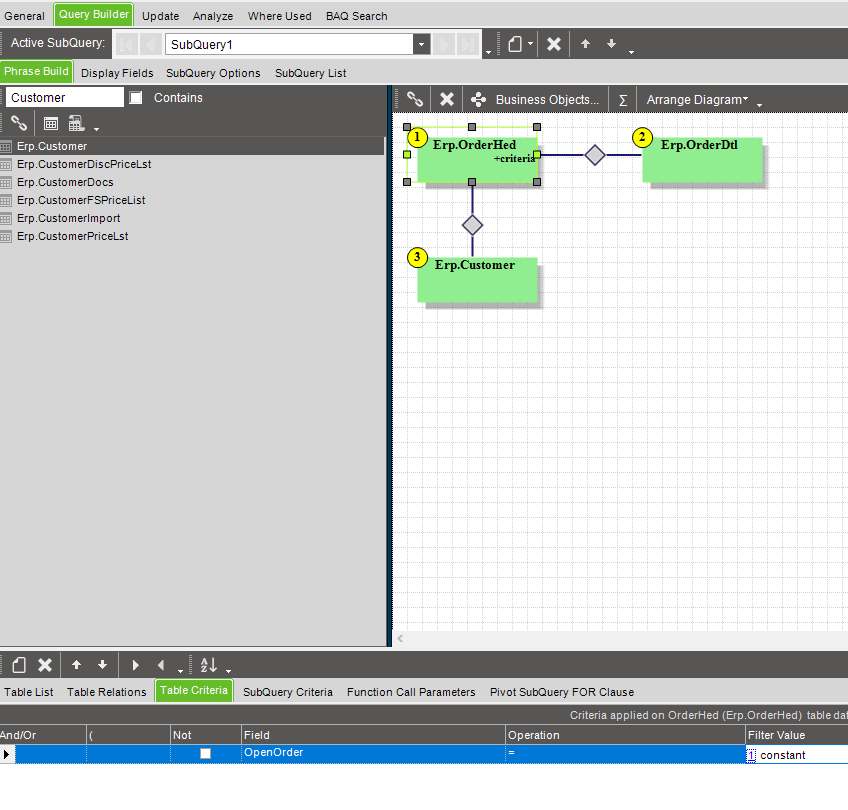This screenshot has width=848, height=810.
Task: Click the constant filter value cell
Action: click(797, 754)
